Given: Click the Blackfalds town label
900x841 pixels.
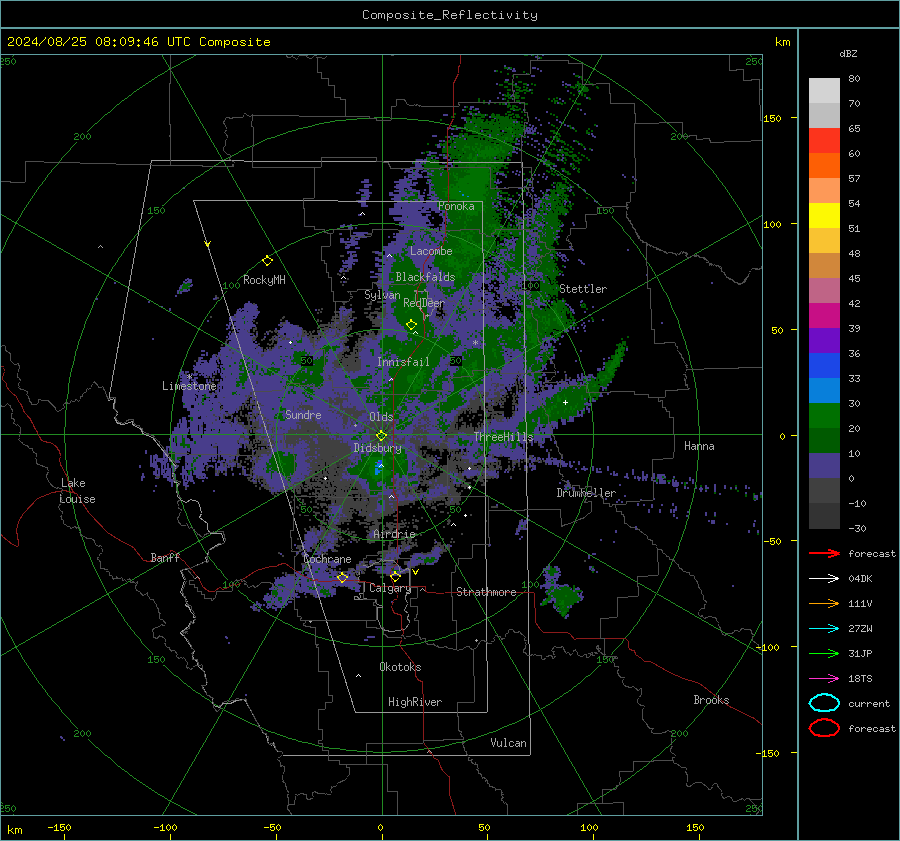Looking at the screenshot, I should 425,277.
